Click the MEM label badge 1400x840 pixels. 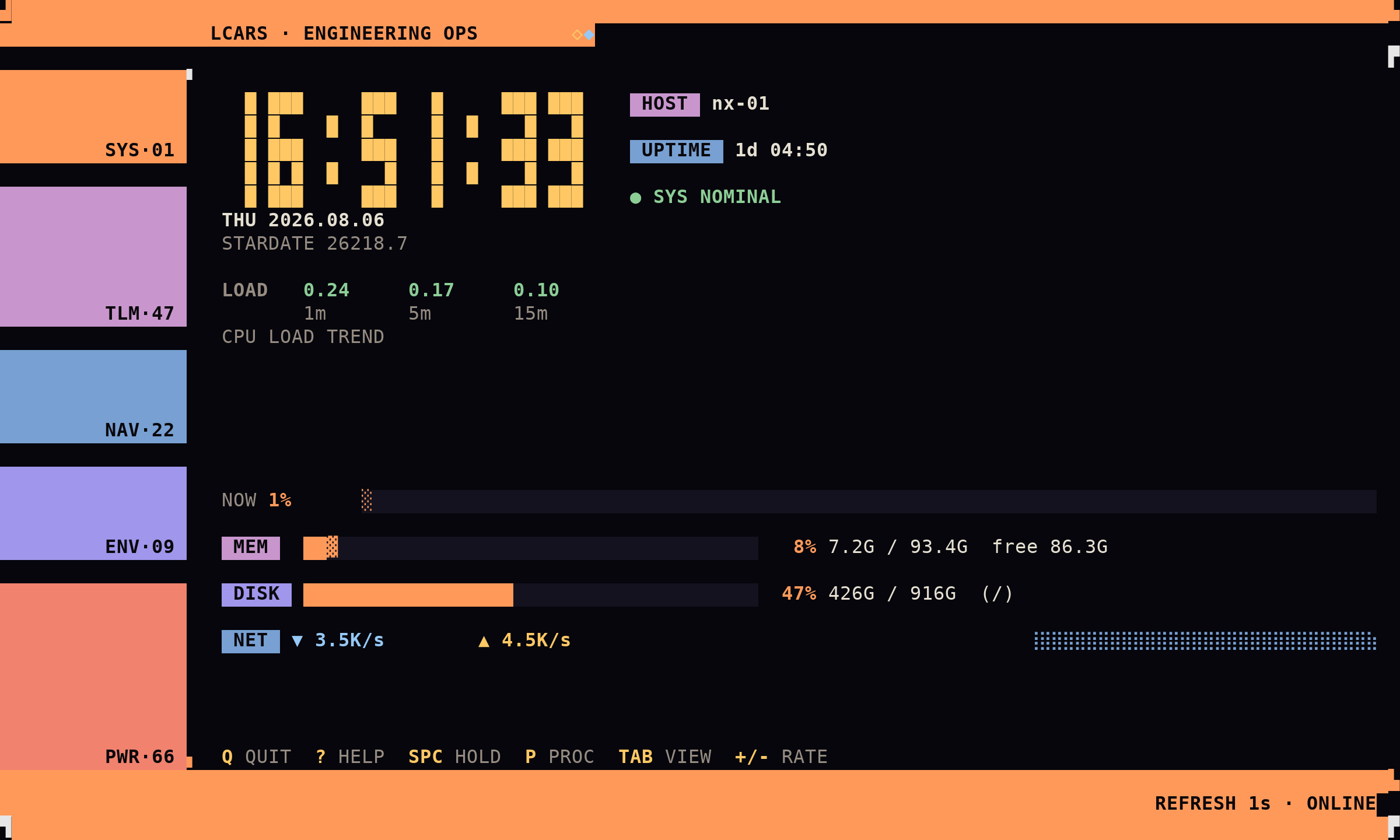pos(251,548)
